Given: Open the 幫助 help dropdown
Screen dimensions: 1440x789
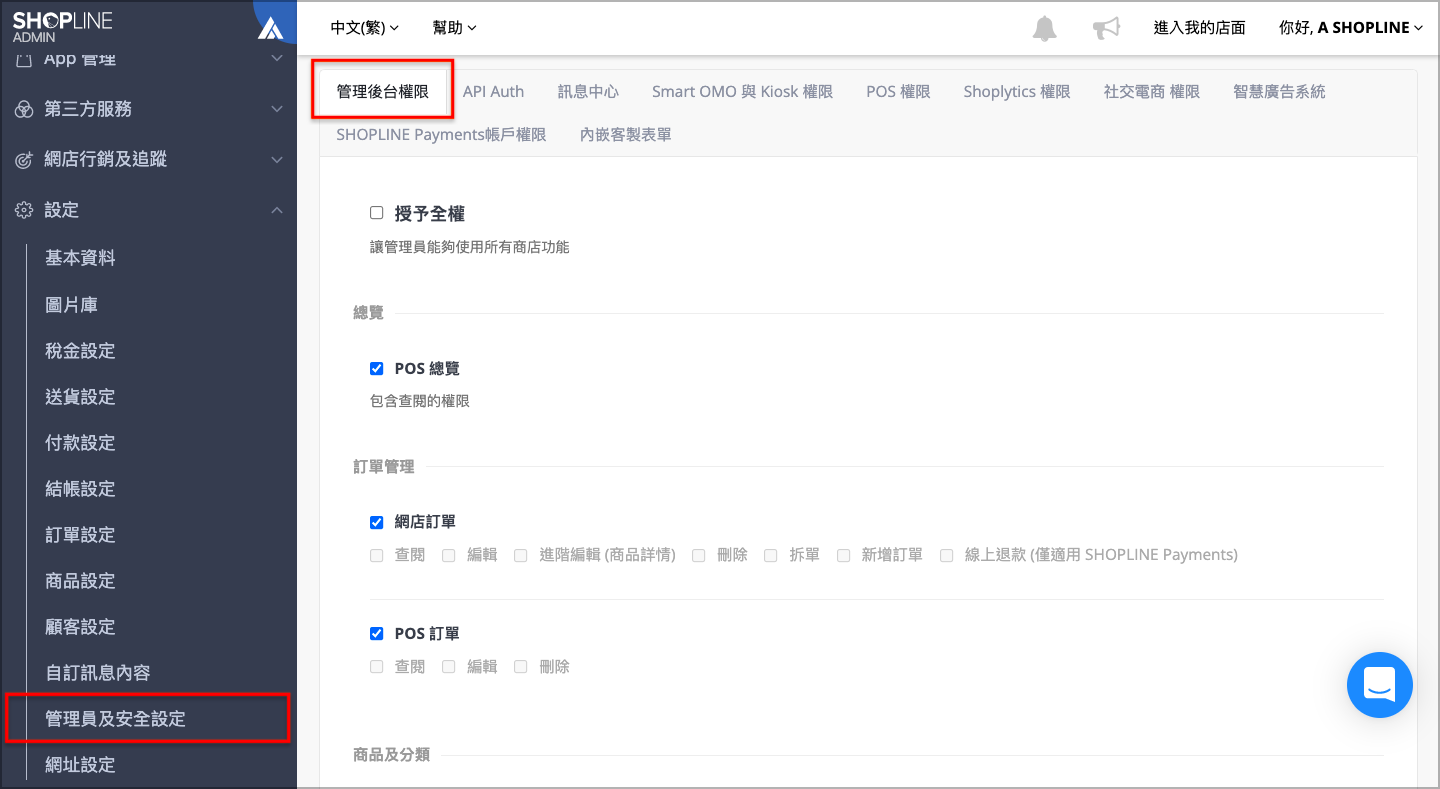Looking at the screenshot, I should (454, 28).
